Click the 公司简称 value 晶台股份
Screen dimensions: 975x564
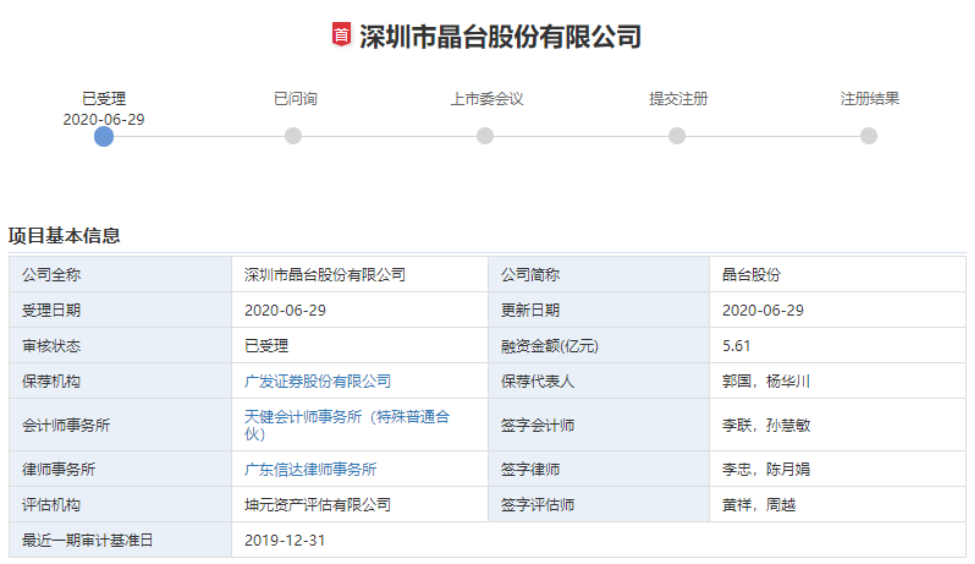pyautogui.click(x=751, y=275)
